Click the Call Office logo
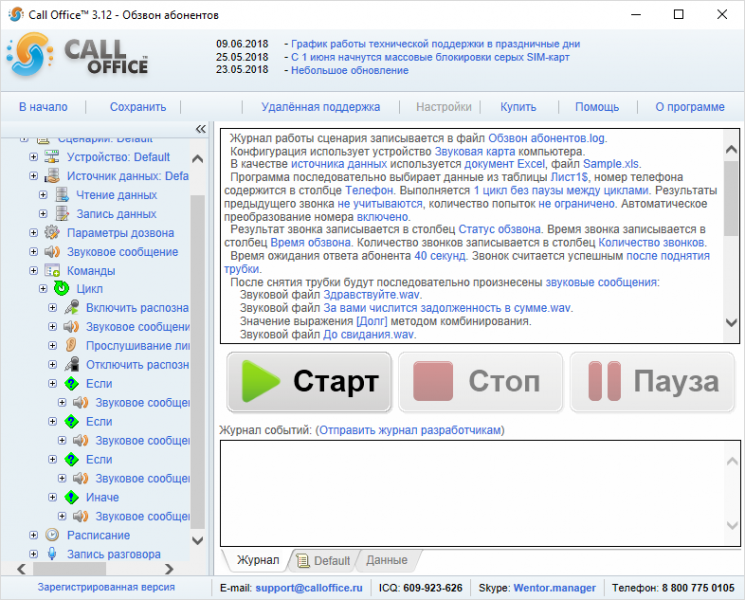Viewport: 745px width, 600px height. point(77,56)
